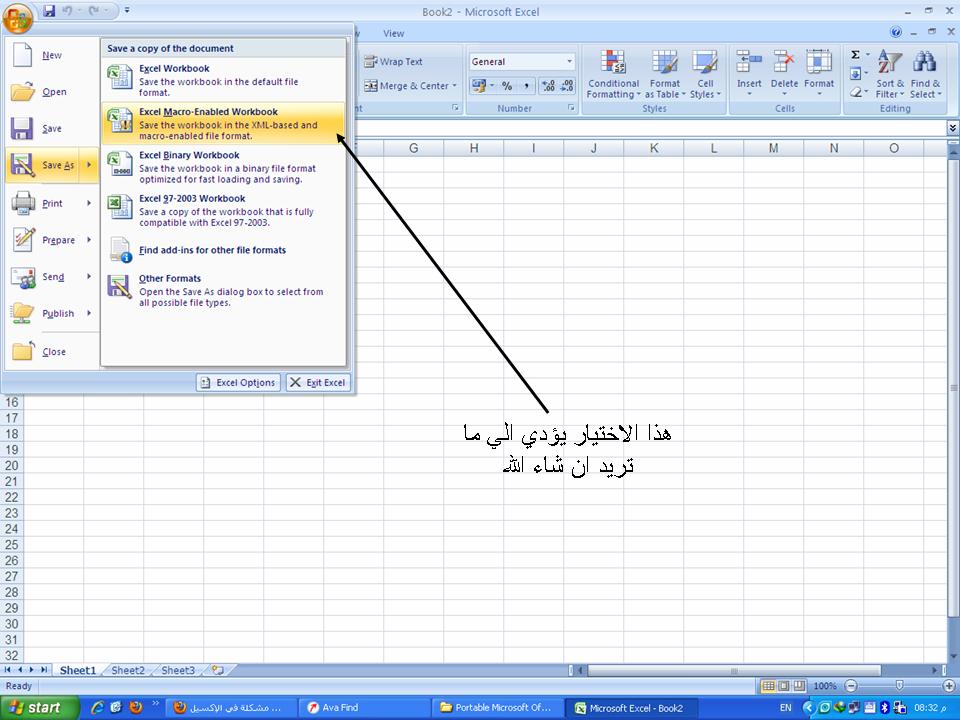Click the Fill down icon
Image resolution: width=960 pixels, height=720 pixels.
coord(855,74)
